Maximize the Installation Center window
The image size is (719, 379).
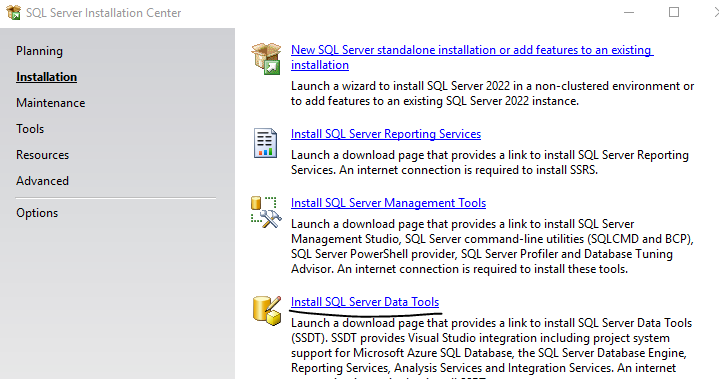point(674,12)
